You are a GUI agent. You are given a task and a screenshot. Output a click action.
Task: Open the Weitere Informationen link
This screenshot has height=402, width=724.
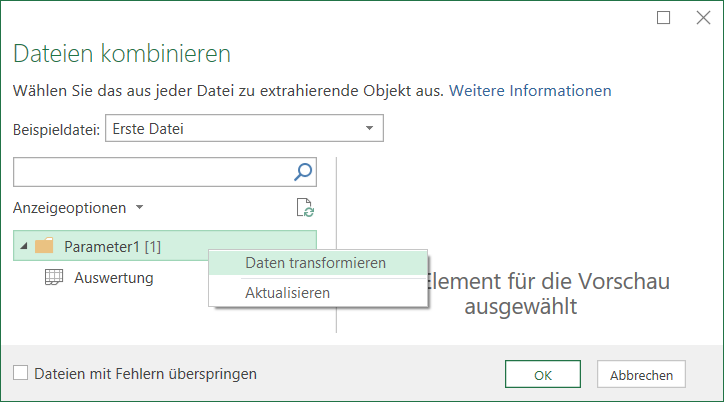[530, 90]
